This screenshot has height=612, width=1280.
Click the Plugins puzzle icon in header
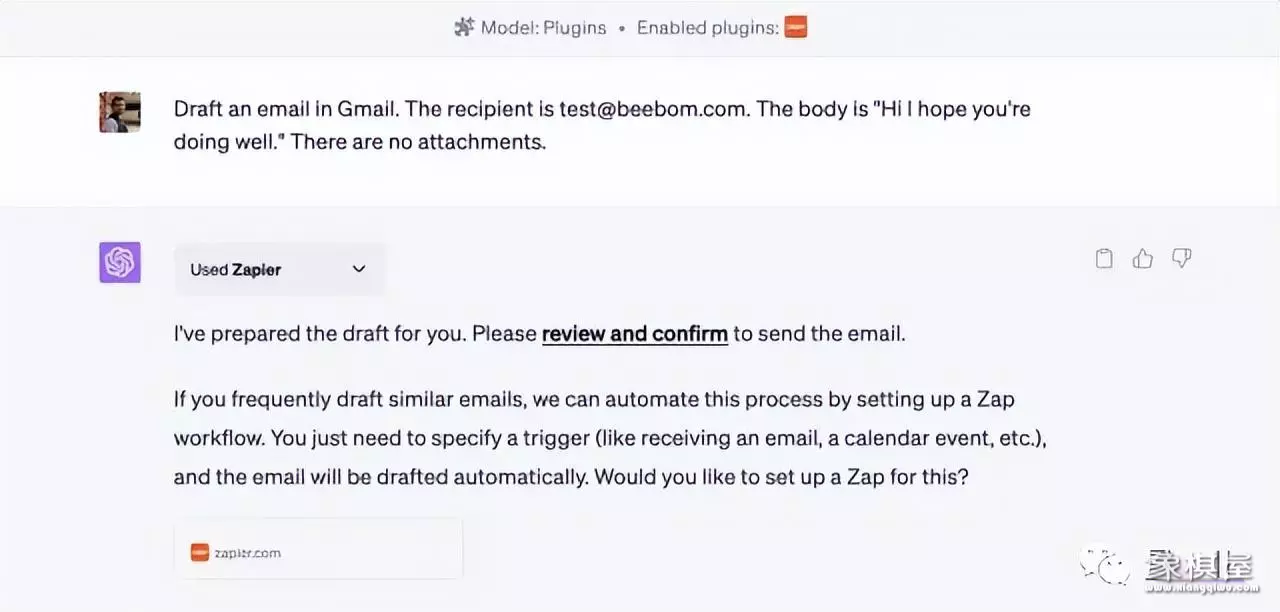tap(463, 27)
